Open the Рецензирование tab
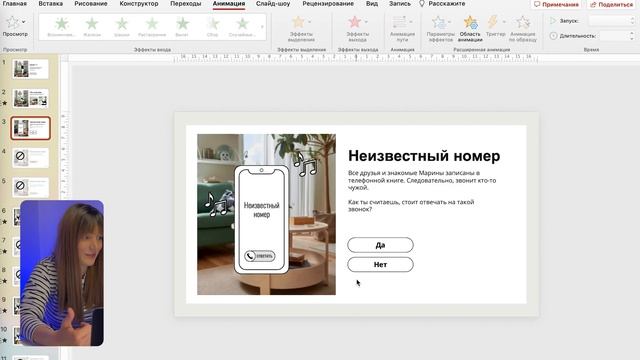The image size is (640, 360). 328,4
